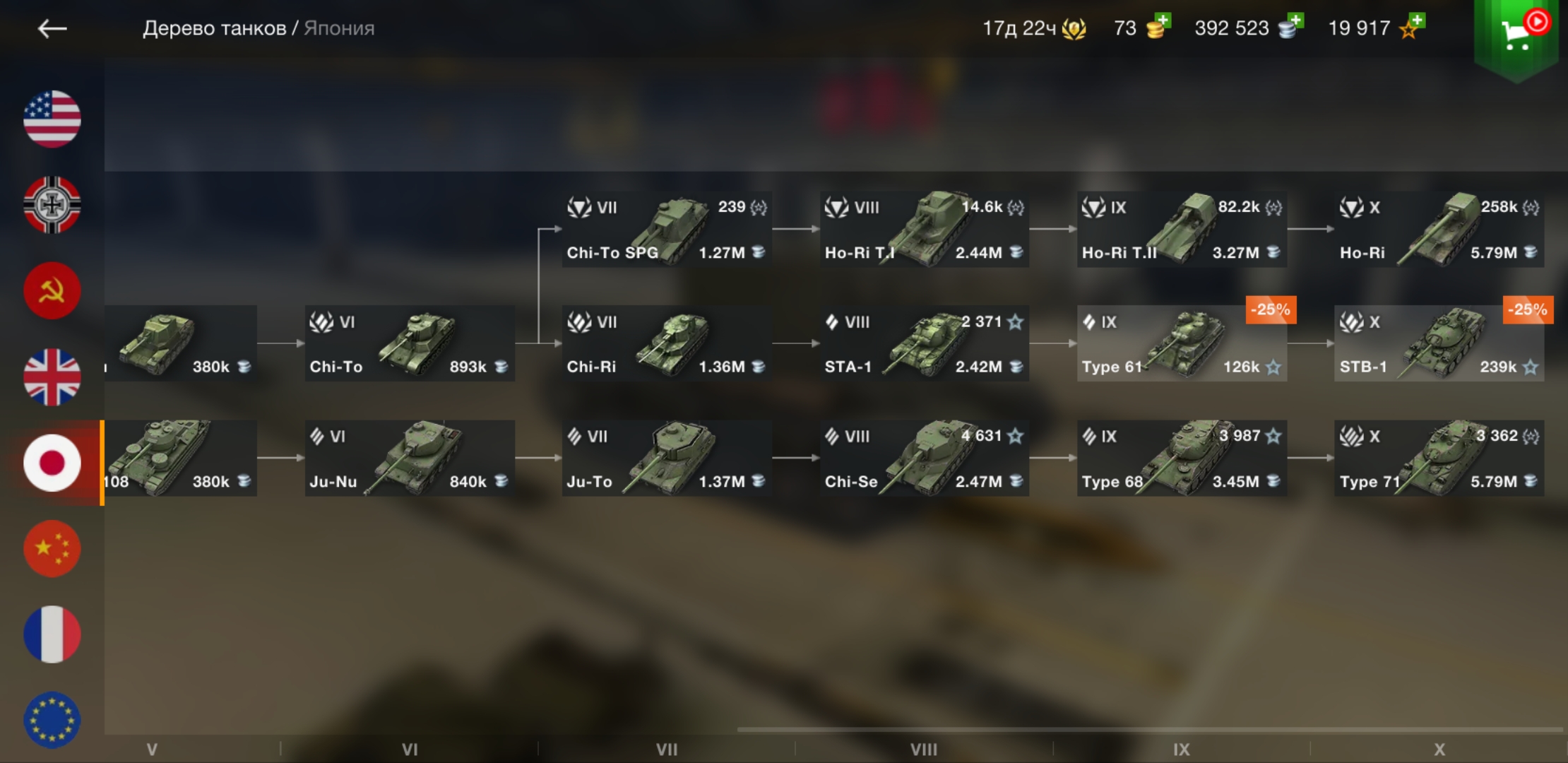Select the Germany flag nation

tap(52, 205)
